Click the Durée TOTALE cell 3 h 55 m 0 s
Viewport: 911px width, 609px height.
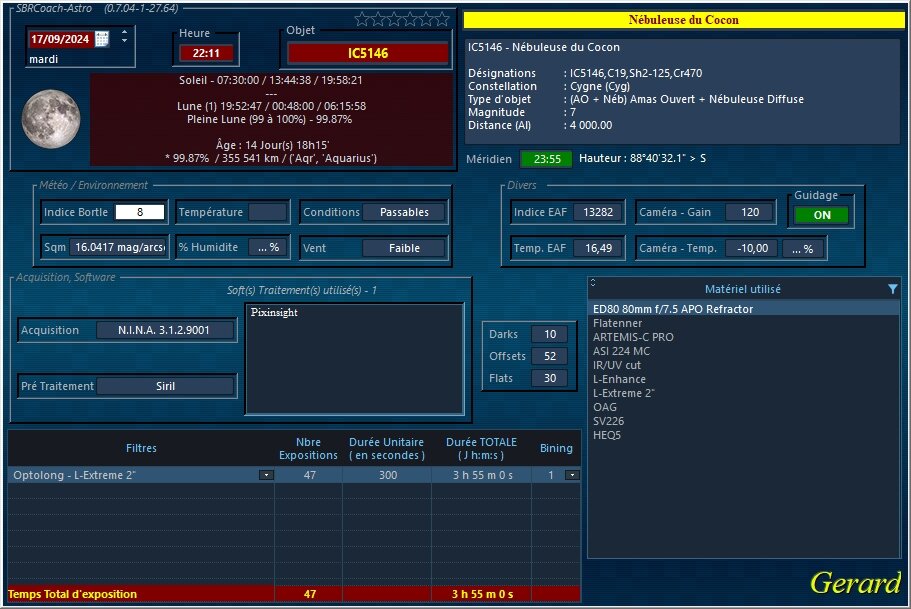point(482,475)
